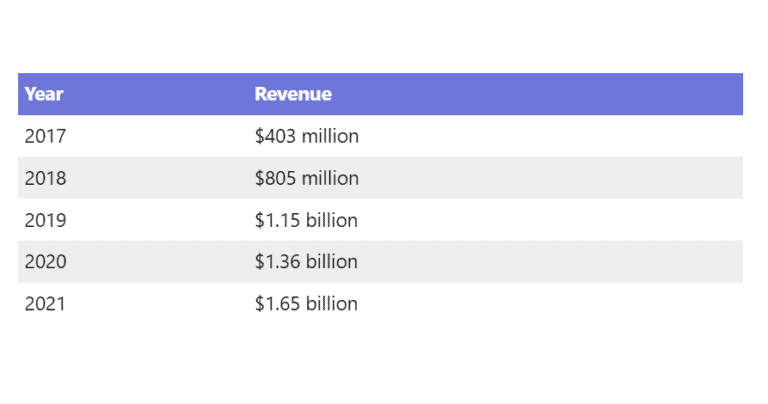Select the 2021 year cell
This screenshot has width=768, height=404.
pos(45,304)
